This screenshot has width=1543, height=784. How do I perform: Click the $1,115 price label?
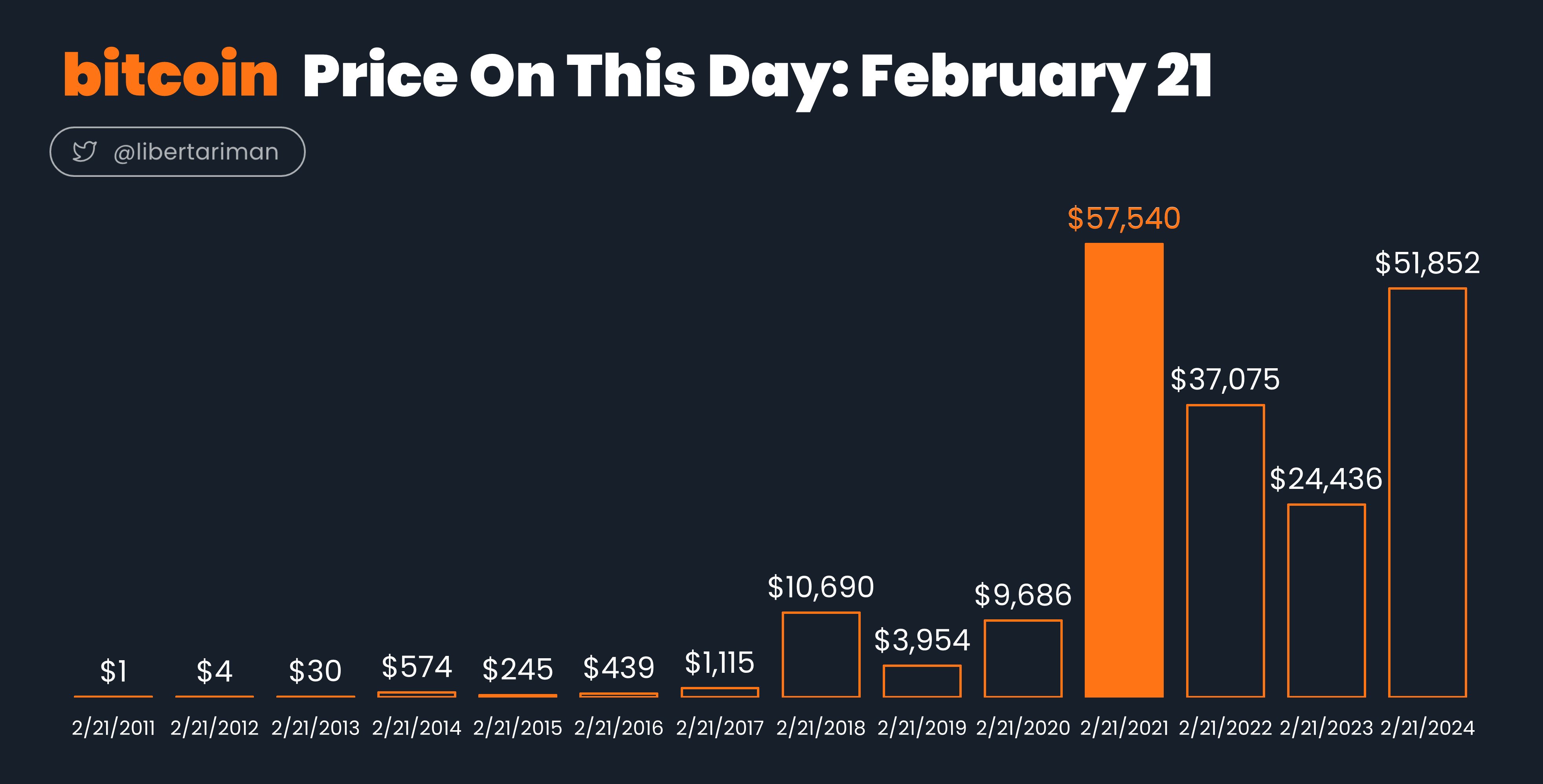click(719, 663)
